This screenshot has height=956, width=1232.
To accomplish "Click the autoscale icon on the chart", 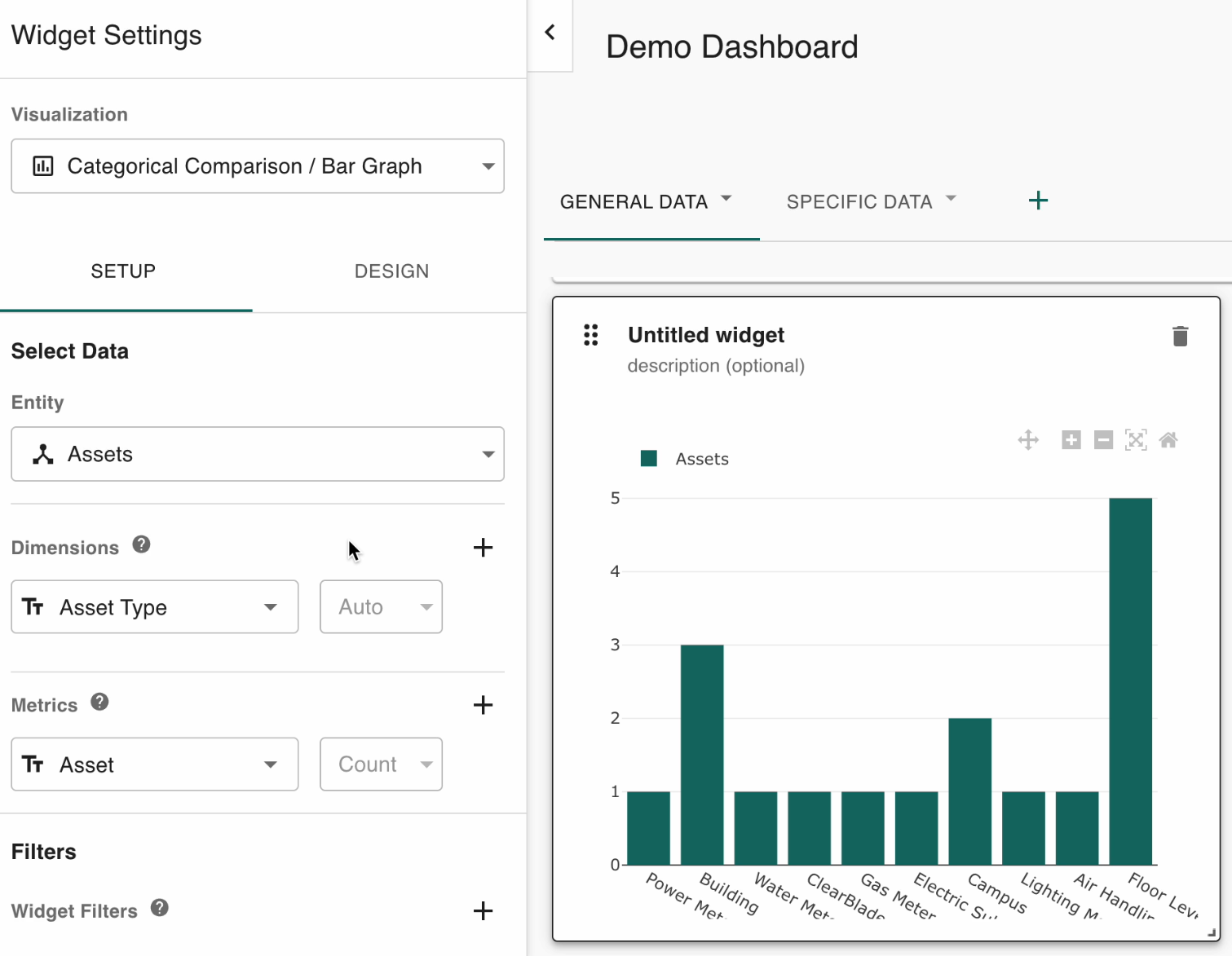I will pos(1136,440).
